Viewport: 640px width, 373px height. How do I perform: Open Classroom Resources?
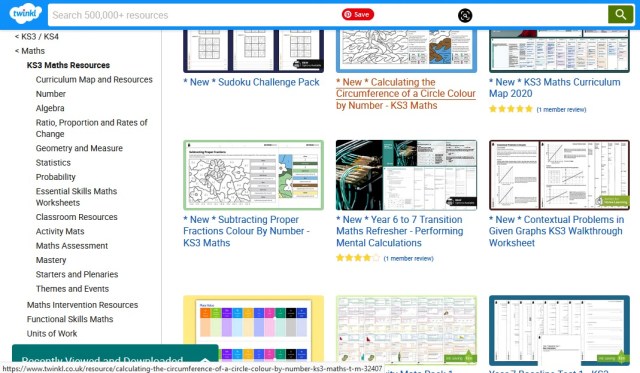click(76, 217)
